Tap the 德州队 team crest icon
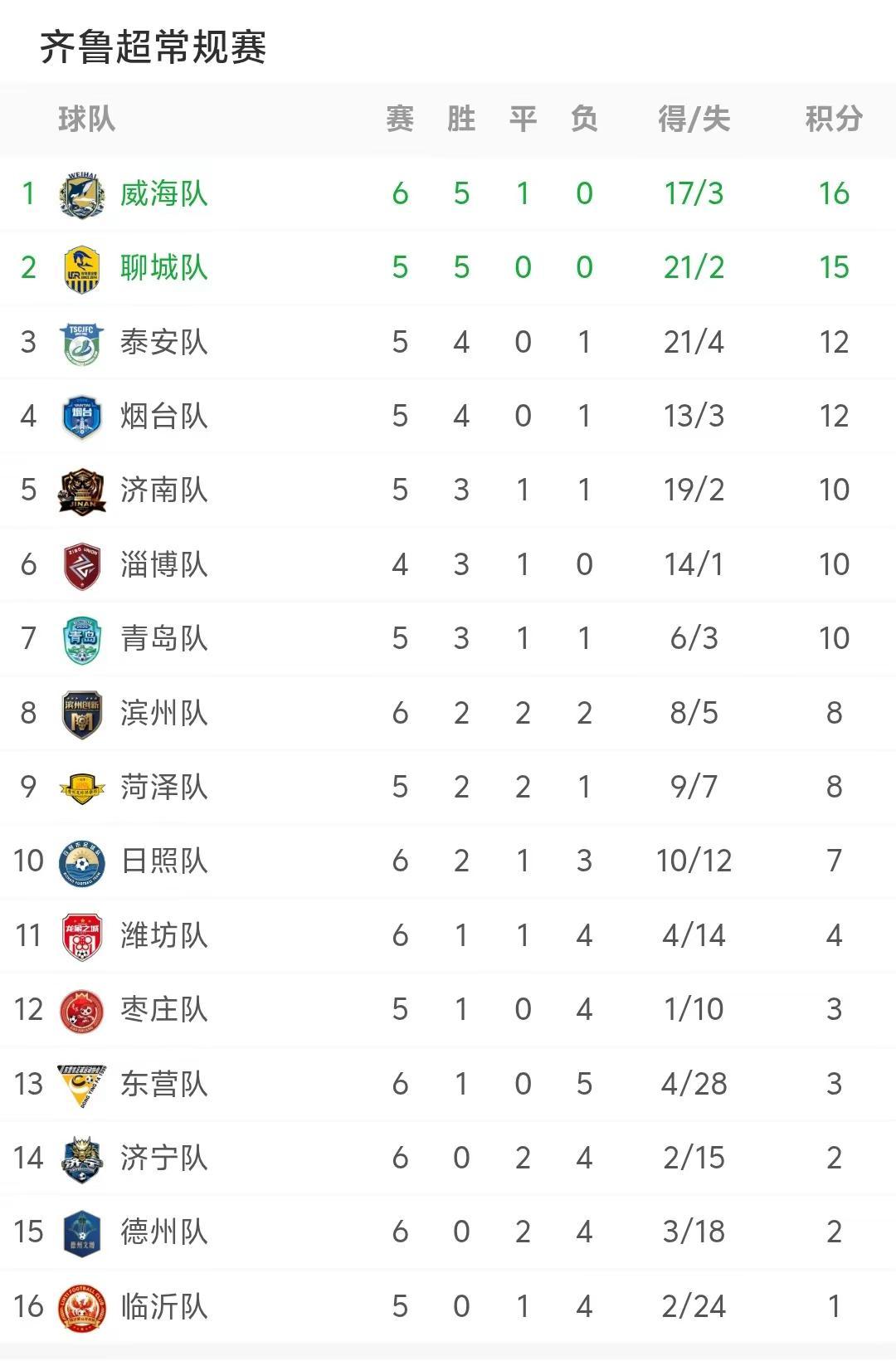 tap(82, 1233)
